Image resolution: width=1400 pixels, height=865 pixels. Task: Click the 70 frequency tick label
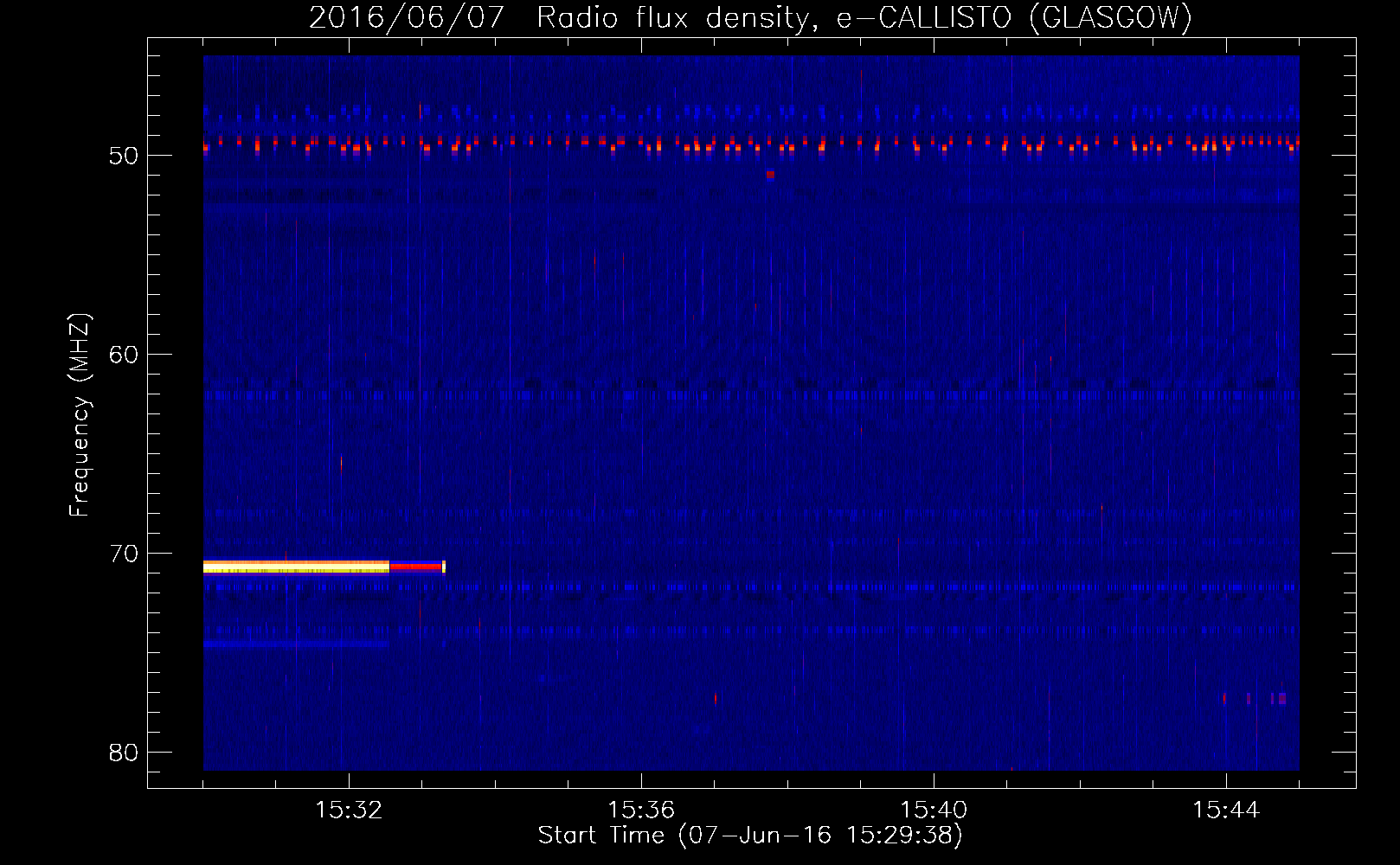pos(125,554)
